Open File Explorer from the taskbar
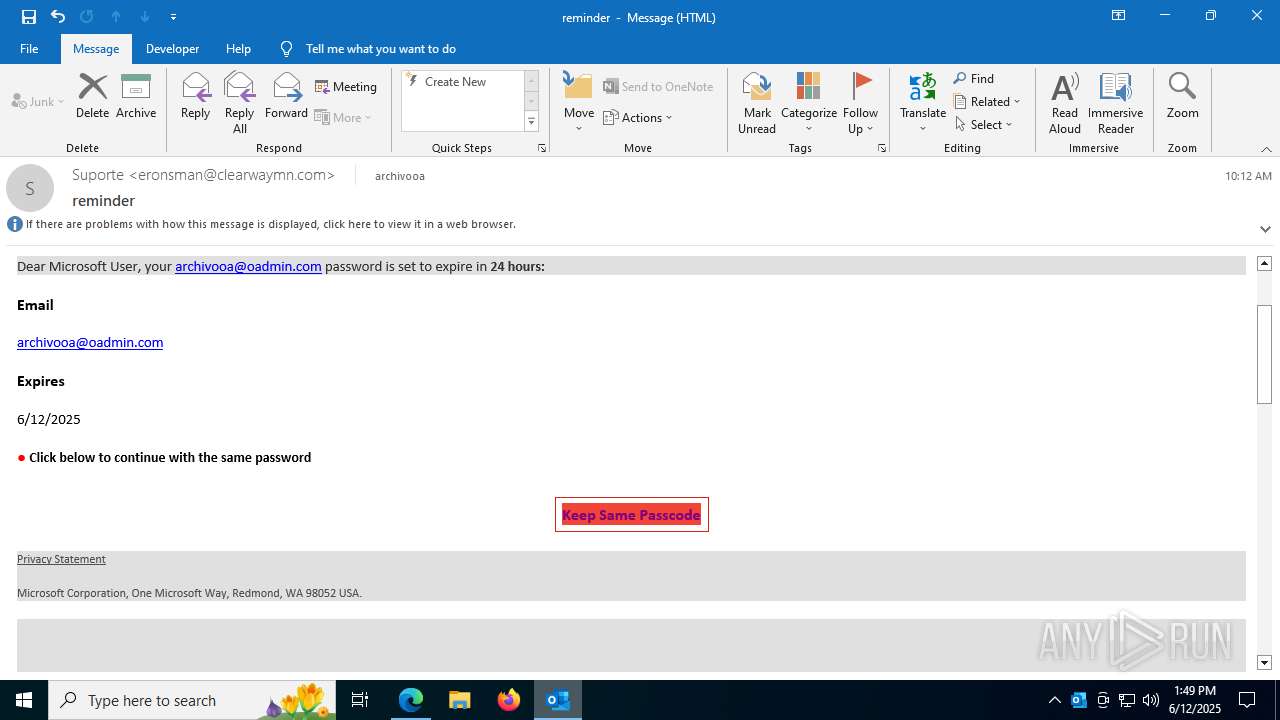Image resolution: width=1280 pixels, height=720 pixels. [x=459, y=700]
